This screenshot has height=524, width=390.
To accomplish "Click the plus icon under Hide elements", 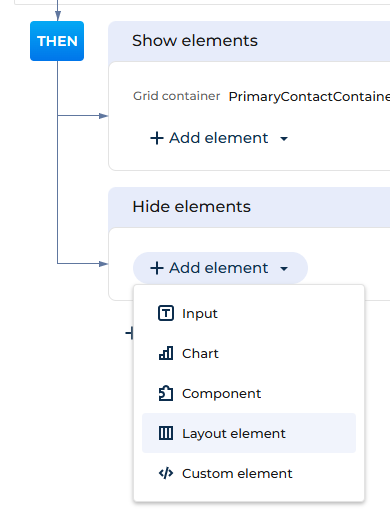I will tap(157, 268).
